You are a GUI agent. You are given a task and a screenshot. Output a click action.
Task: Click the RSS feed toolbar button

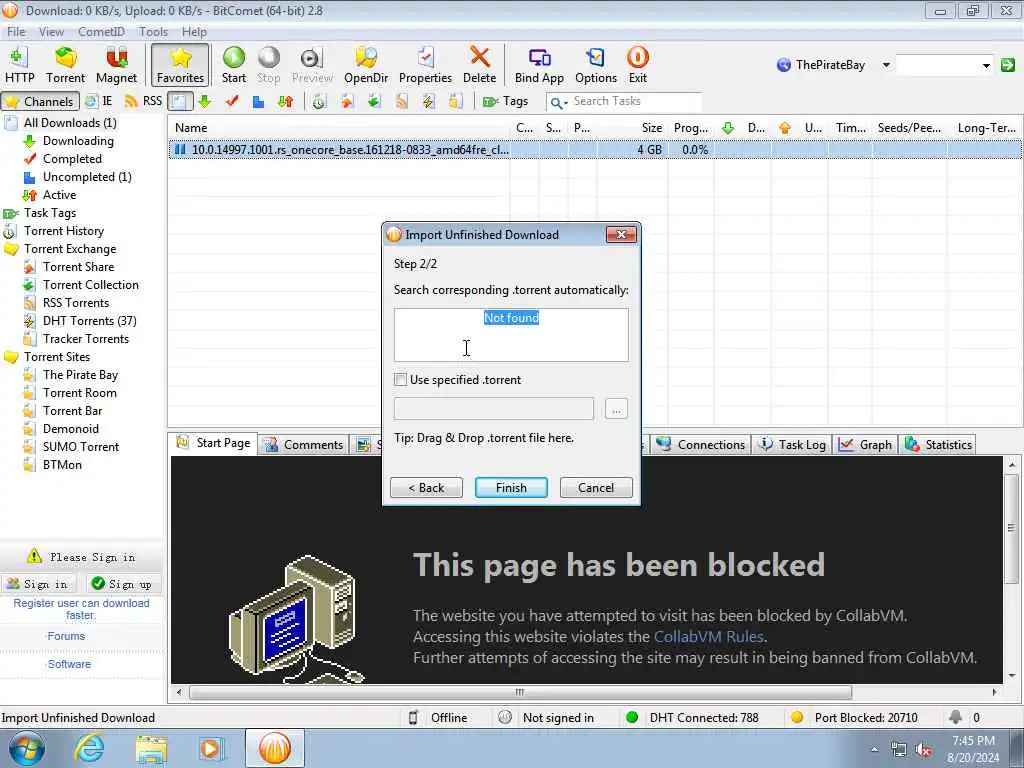tap(143, 101)
